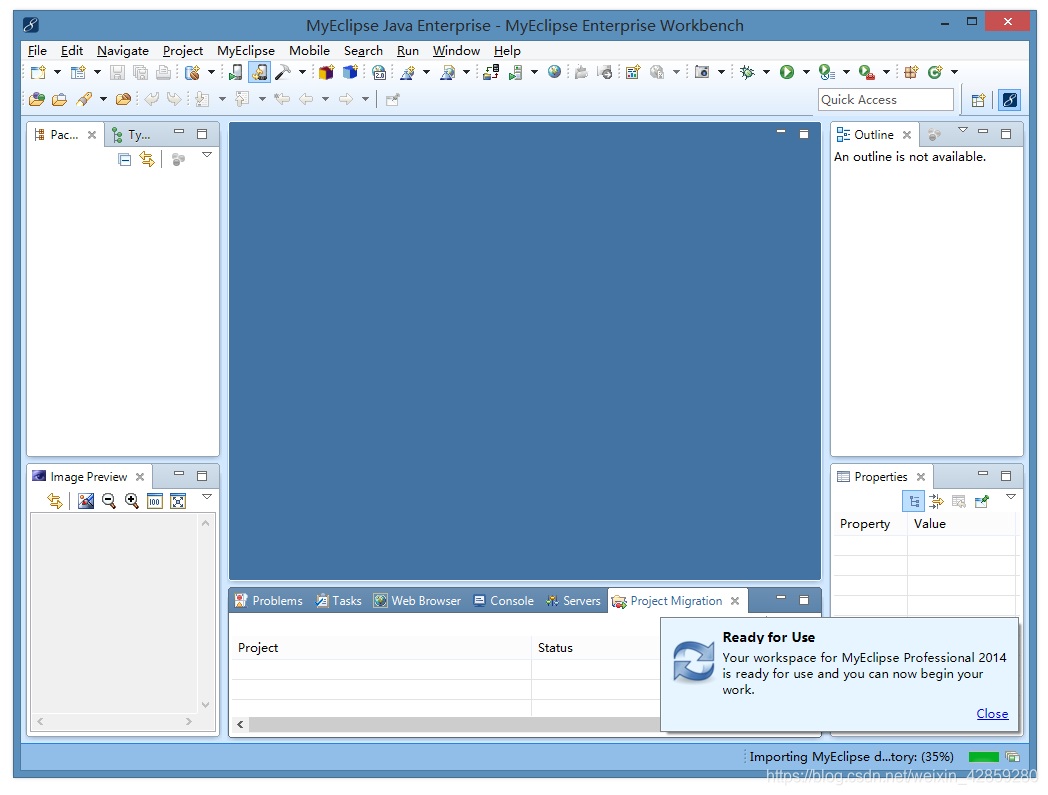Toggle Link with Editor in Package Explorer
This screenshot has height=795, width=1048.
147,159
